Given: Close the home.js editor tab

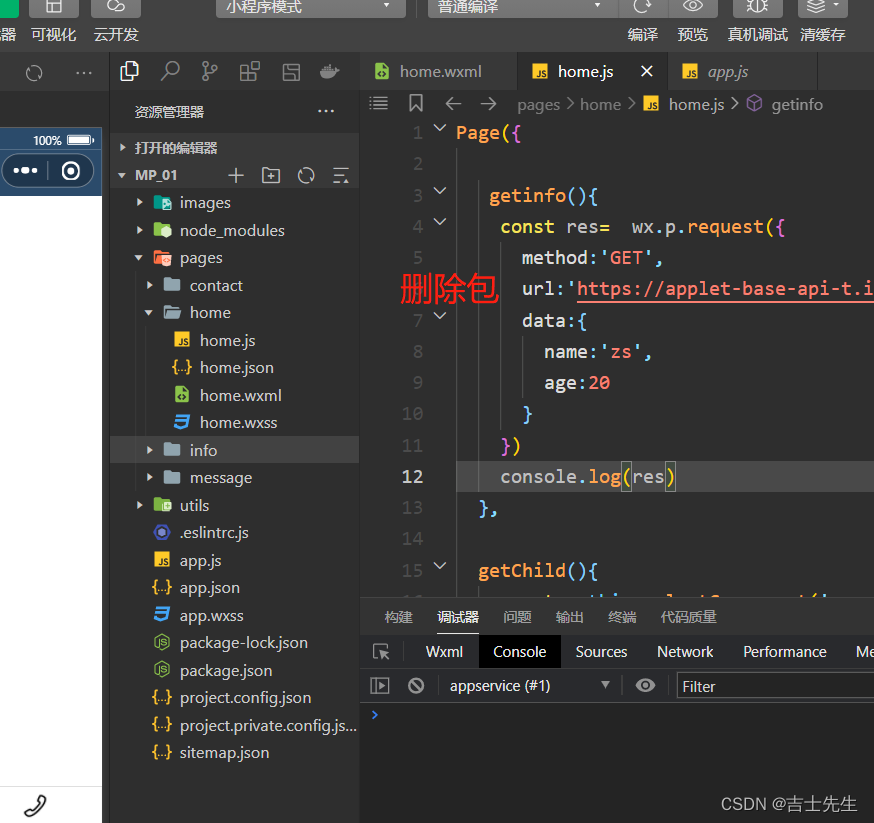Looking at the screenshot, I should pyautogui.click(x=647, y=71).
